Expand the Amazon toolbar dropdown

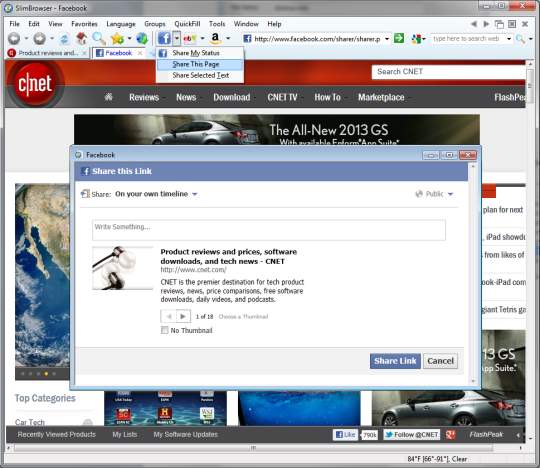pyautogui.click(x=228, y=38)
